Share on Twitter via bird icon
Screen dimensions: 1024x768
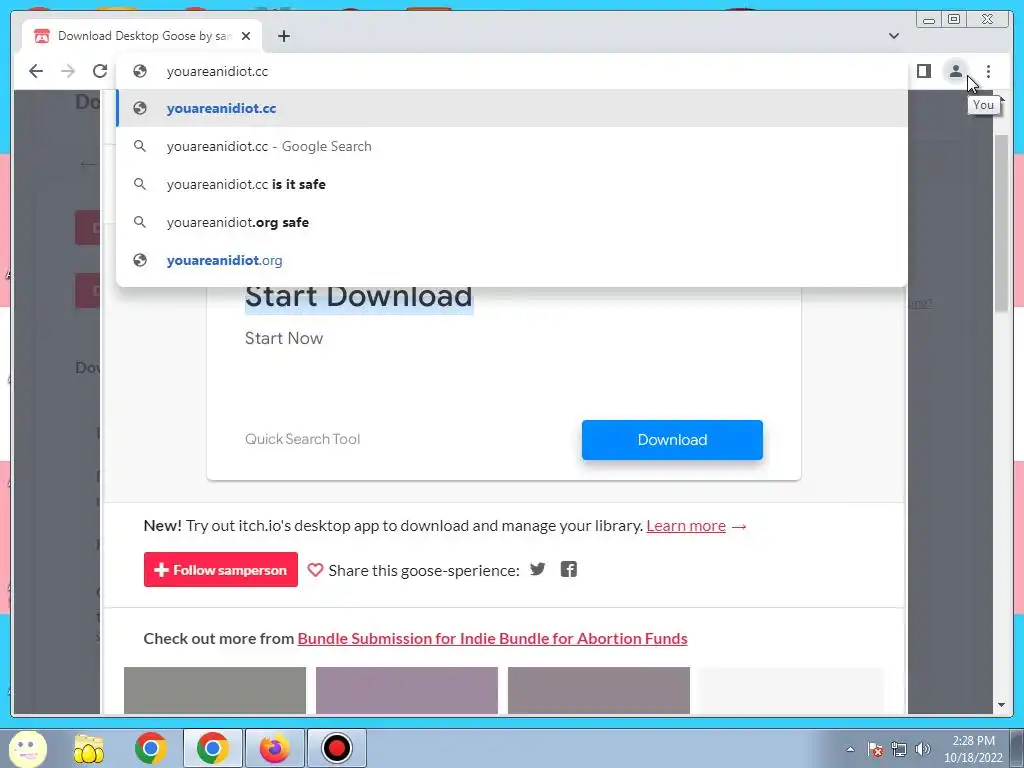pos(537,569)
